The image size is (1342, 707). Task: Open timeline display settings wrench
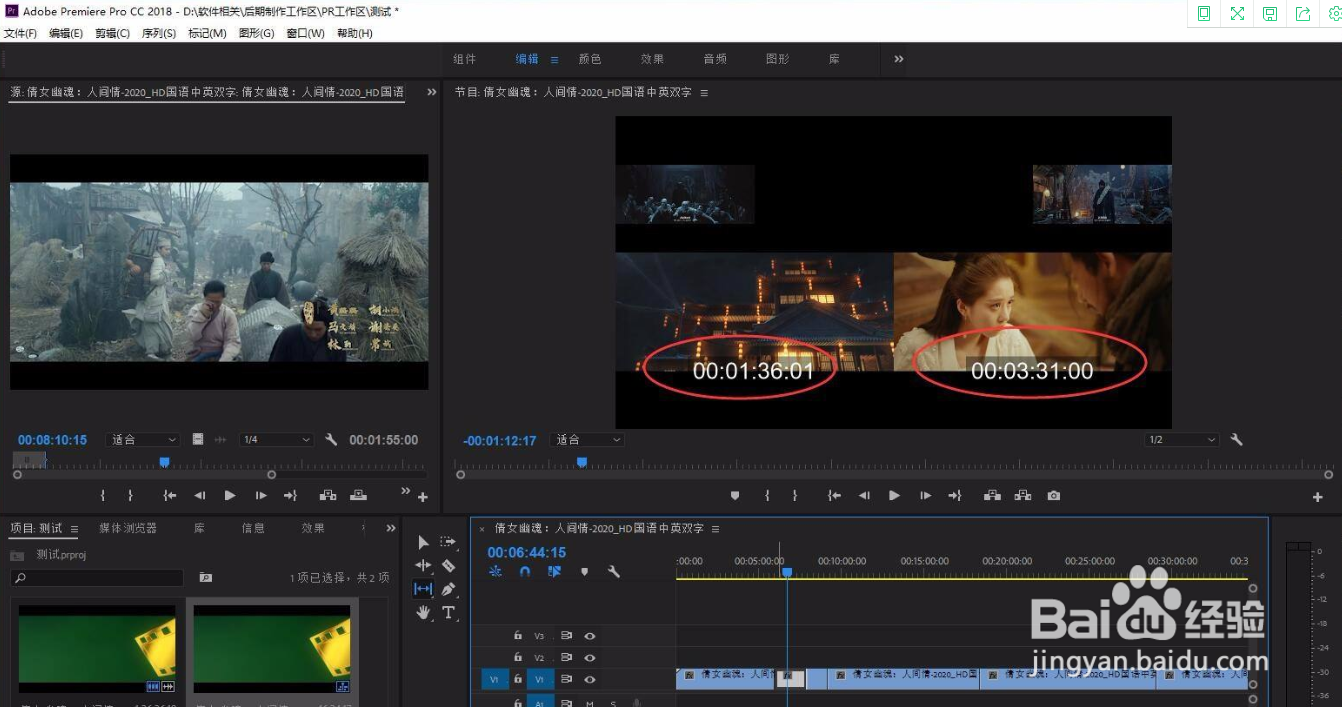[614, 572]
